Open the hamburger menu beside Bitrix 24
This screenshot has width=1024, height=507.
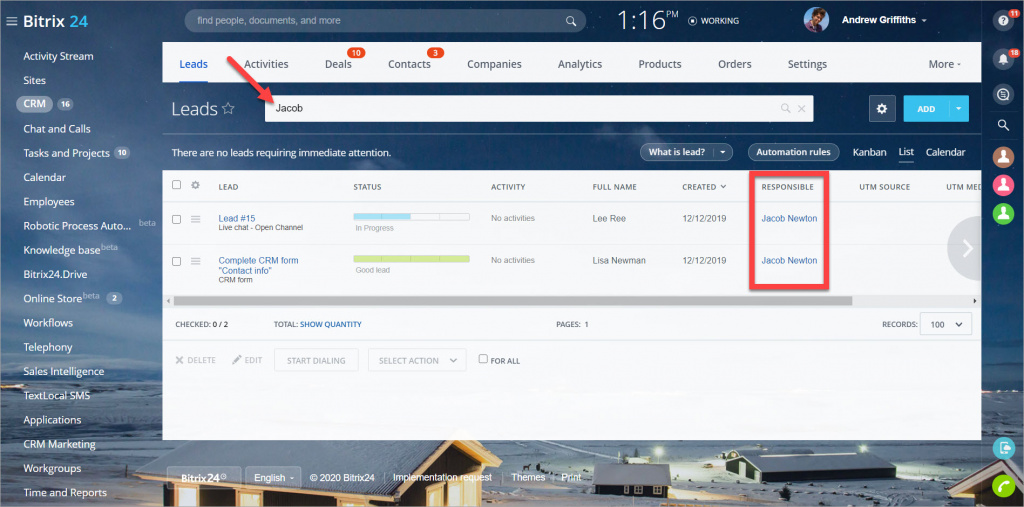(11, 22)
